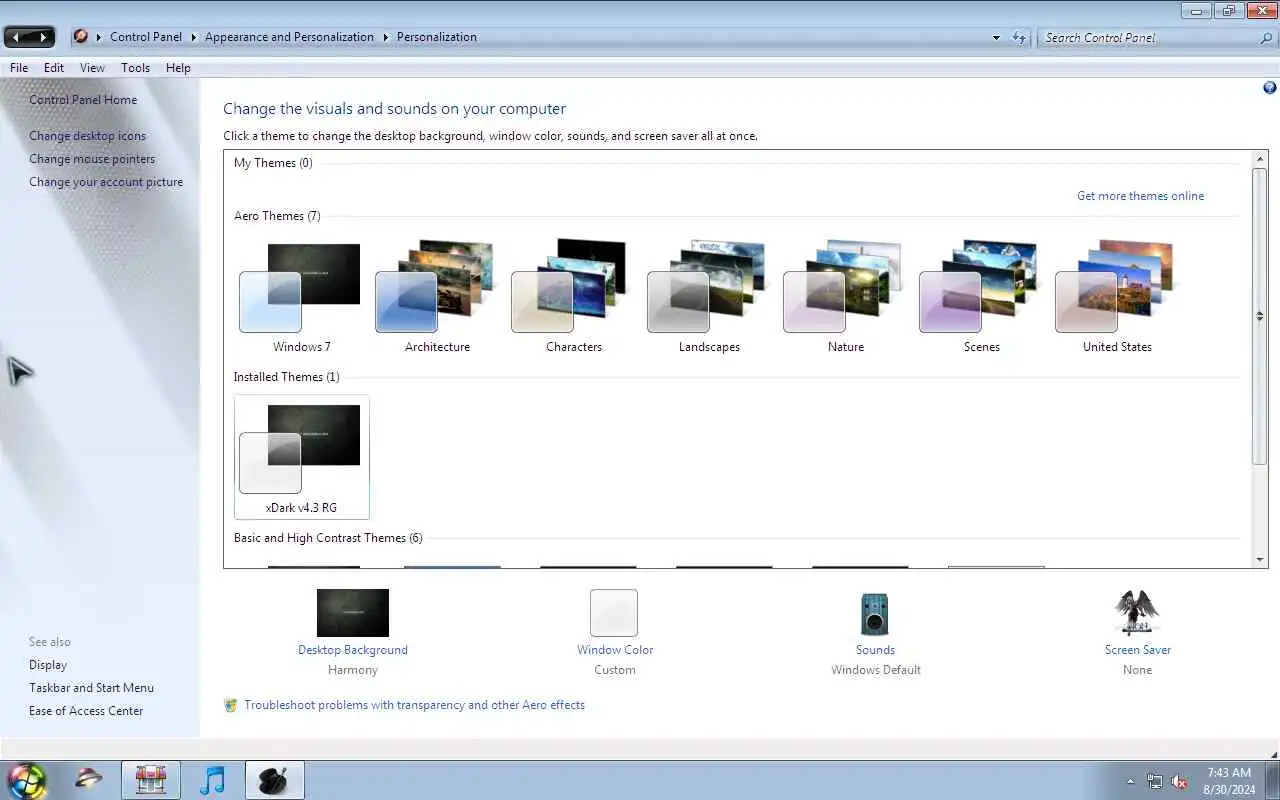
Task: Open Troubleshoot transparency and Aero effects link
Action: pos(414,705)
